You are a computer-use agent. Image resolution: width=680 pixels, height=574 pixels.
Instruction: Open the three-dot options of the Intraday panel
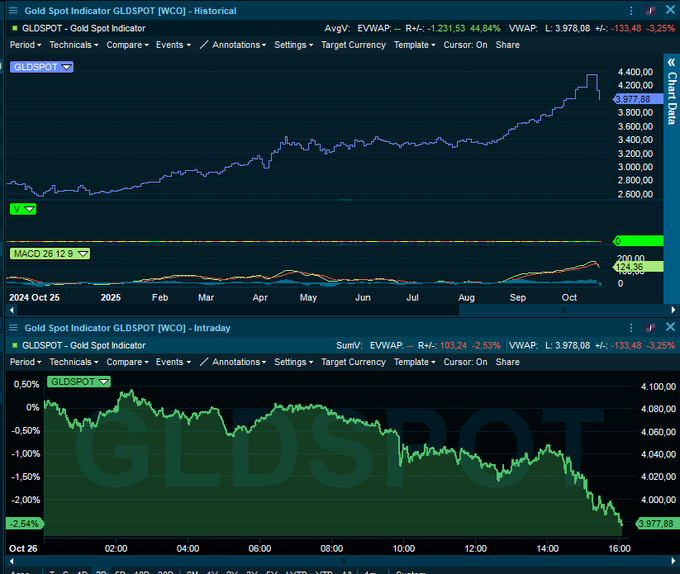tap(631, 328)
